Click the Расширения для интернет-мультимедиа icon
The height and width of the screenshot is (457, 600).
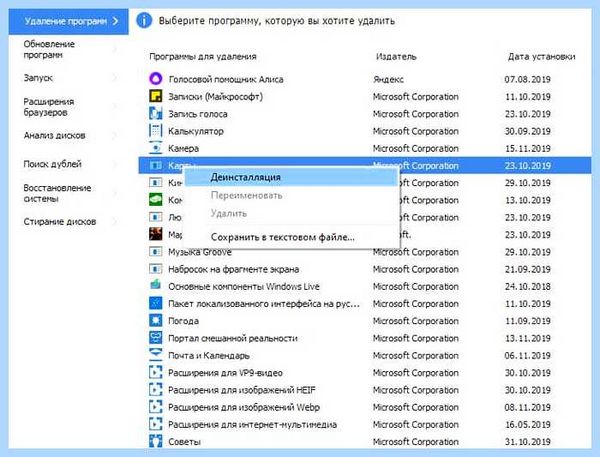click(x=155, y=424)
